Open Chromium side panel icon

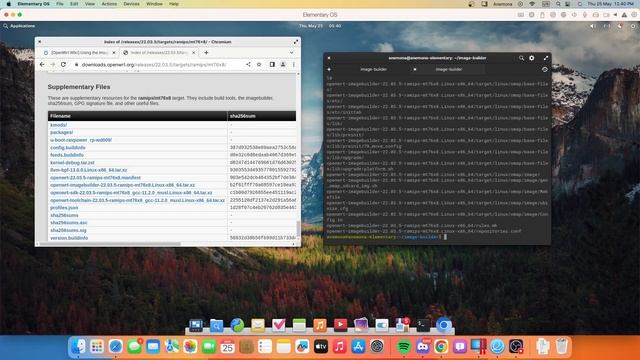(x=272, y=64)
